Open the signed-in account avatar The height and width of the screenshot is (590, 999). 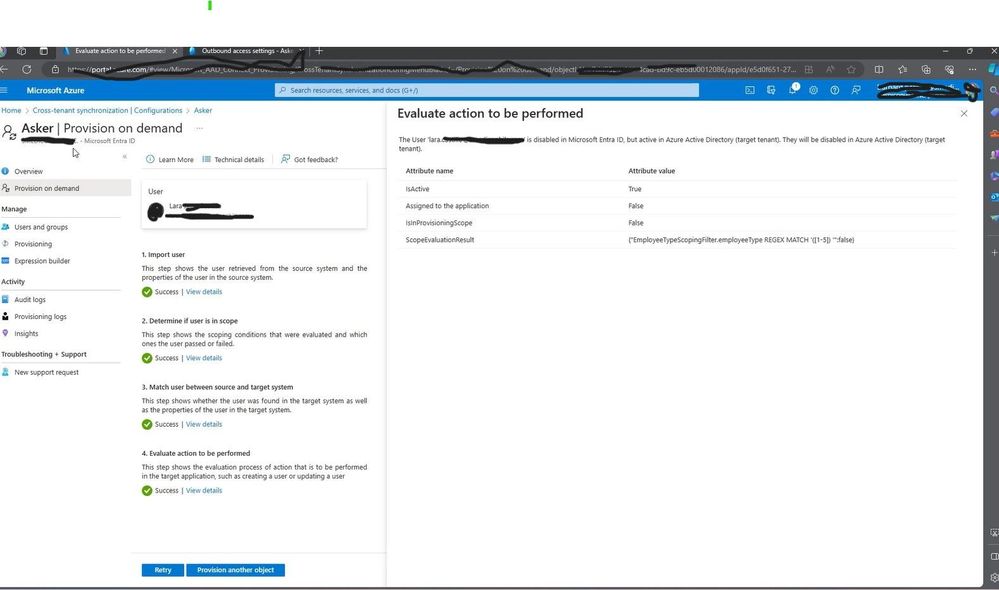point(972,91)
